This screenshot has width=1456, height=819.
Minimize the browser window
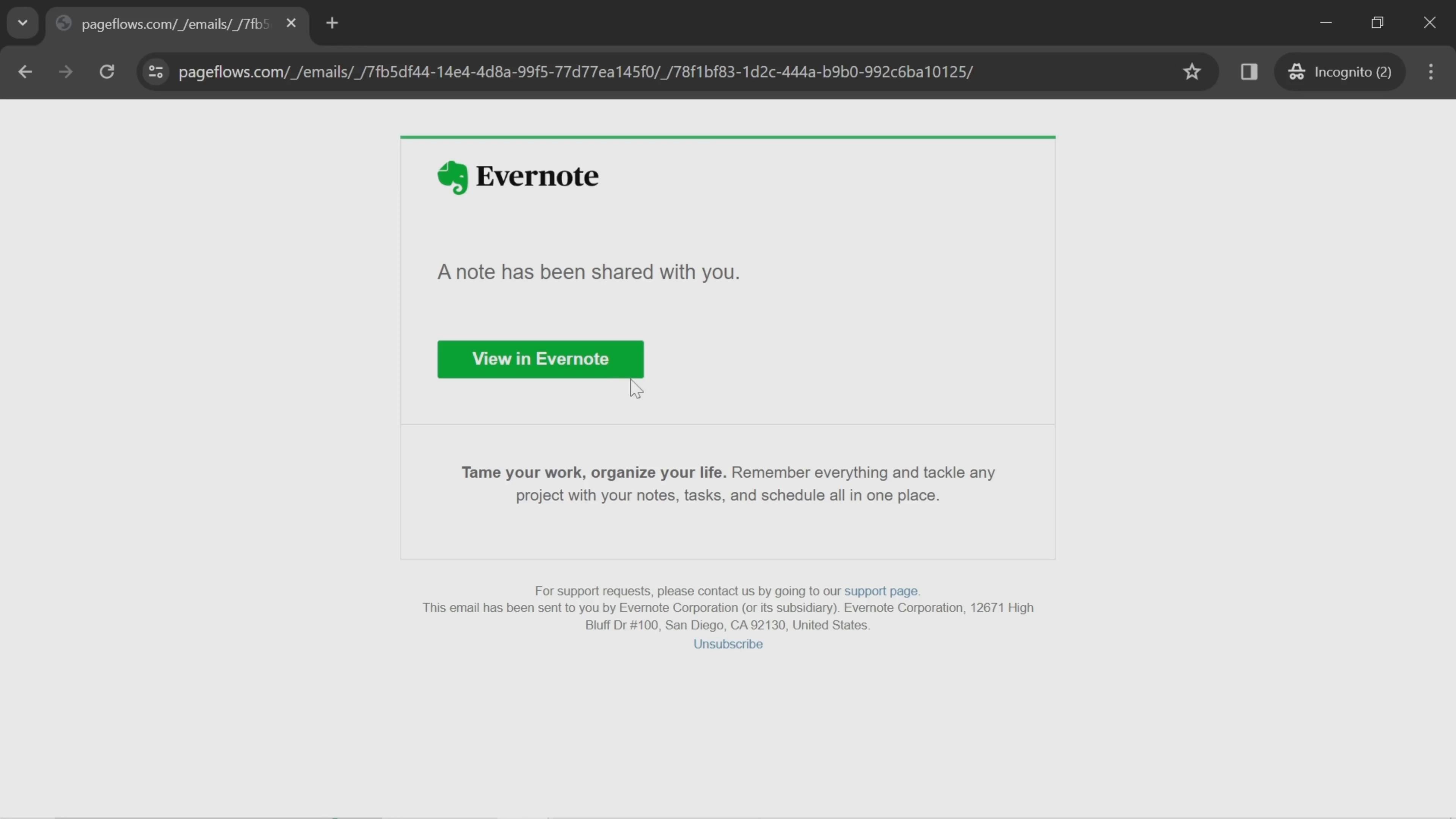click(1326, 23)
